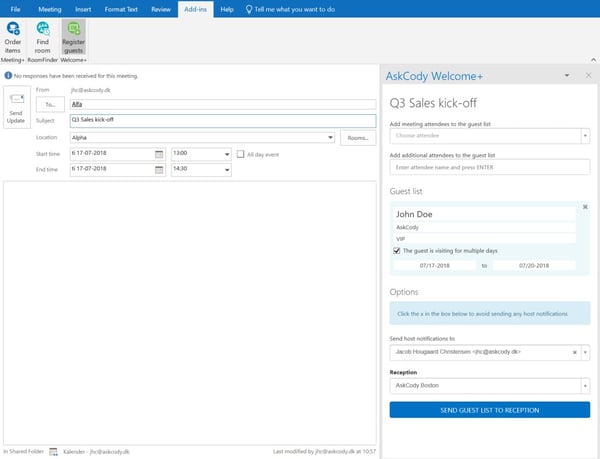The height and width of the screenshot is (459, 600).
Task: Click the meeting body text area
Action: [190, 313]
